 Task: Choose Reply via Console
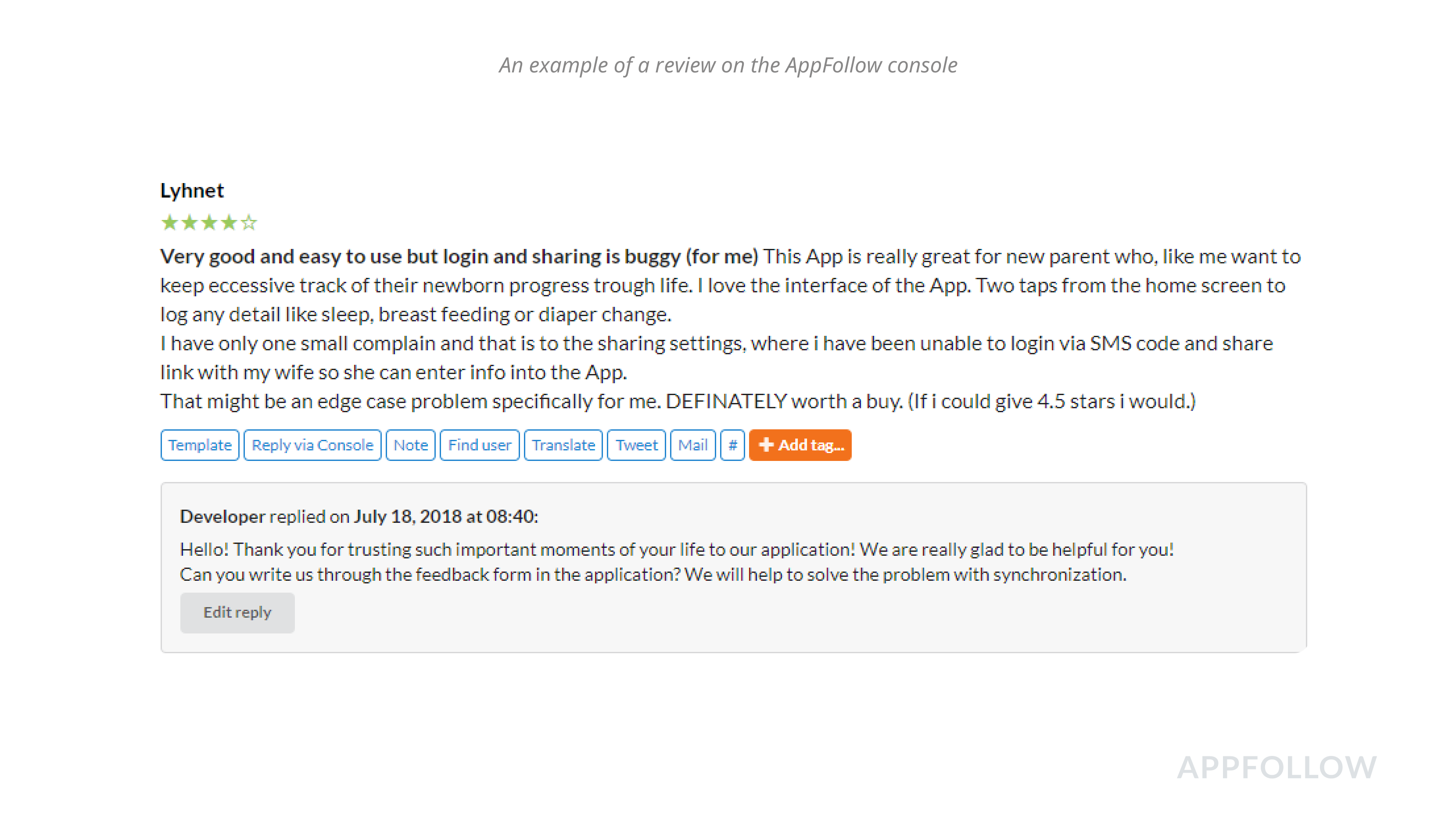[x=312, y=445]
